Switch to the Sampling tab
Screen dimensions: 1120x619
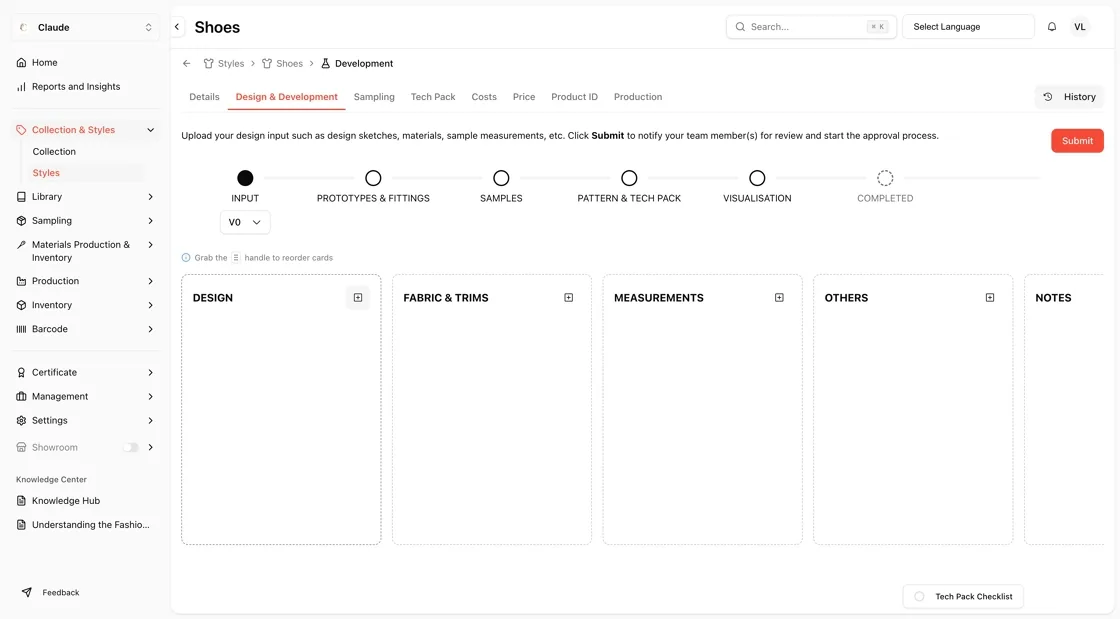374,97
